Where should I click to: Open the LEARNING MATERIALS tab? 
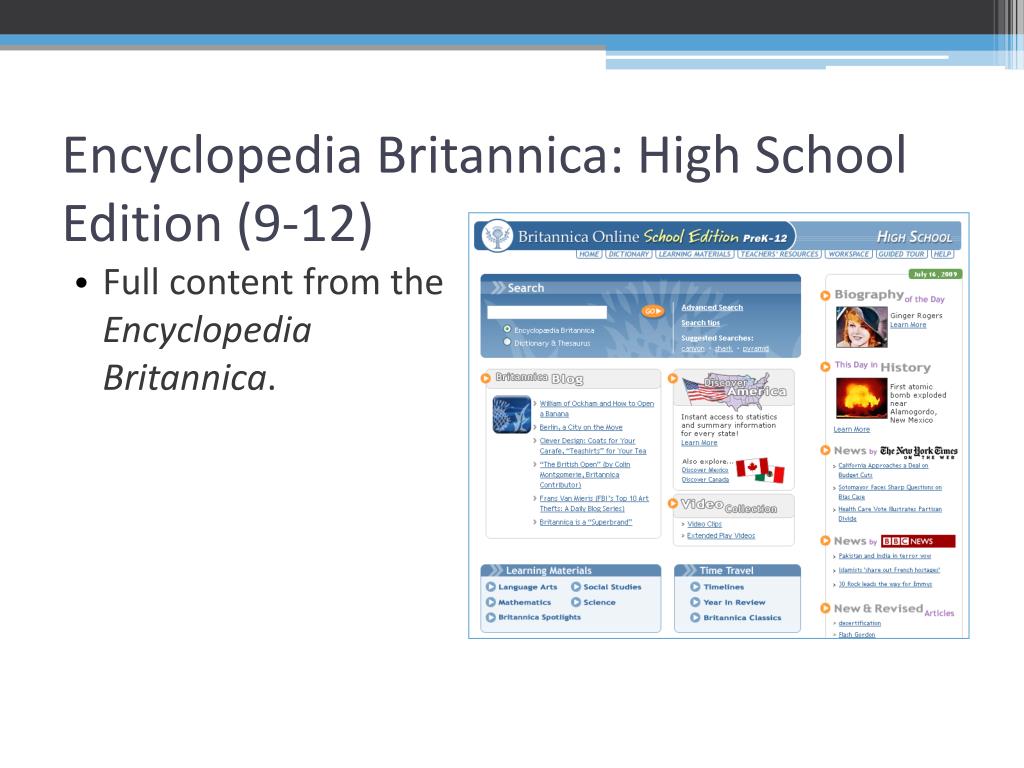pyautogui.click(x=695, y=254)
